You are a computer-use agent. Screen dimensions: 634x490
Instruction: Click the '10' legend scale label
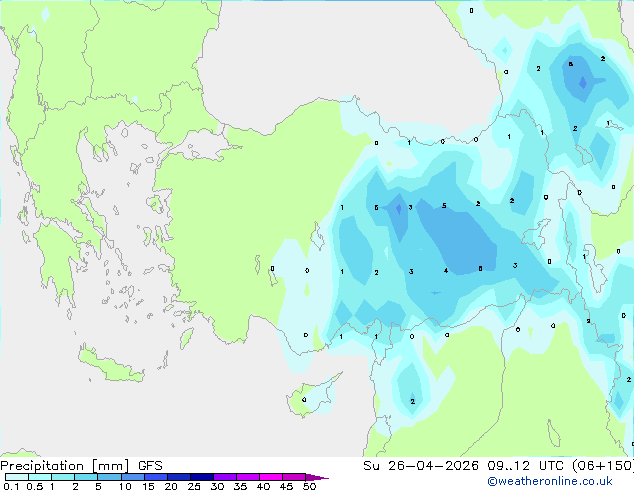125,486
